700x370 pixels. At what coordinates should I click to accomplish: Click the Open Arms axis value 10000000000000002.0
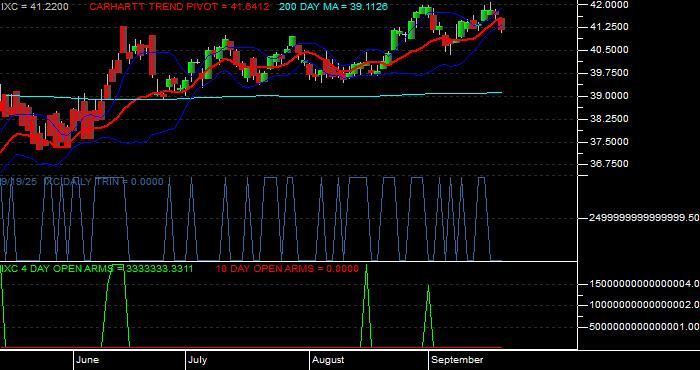[x=644, y=305]
